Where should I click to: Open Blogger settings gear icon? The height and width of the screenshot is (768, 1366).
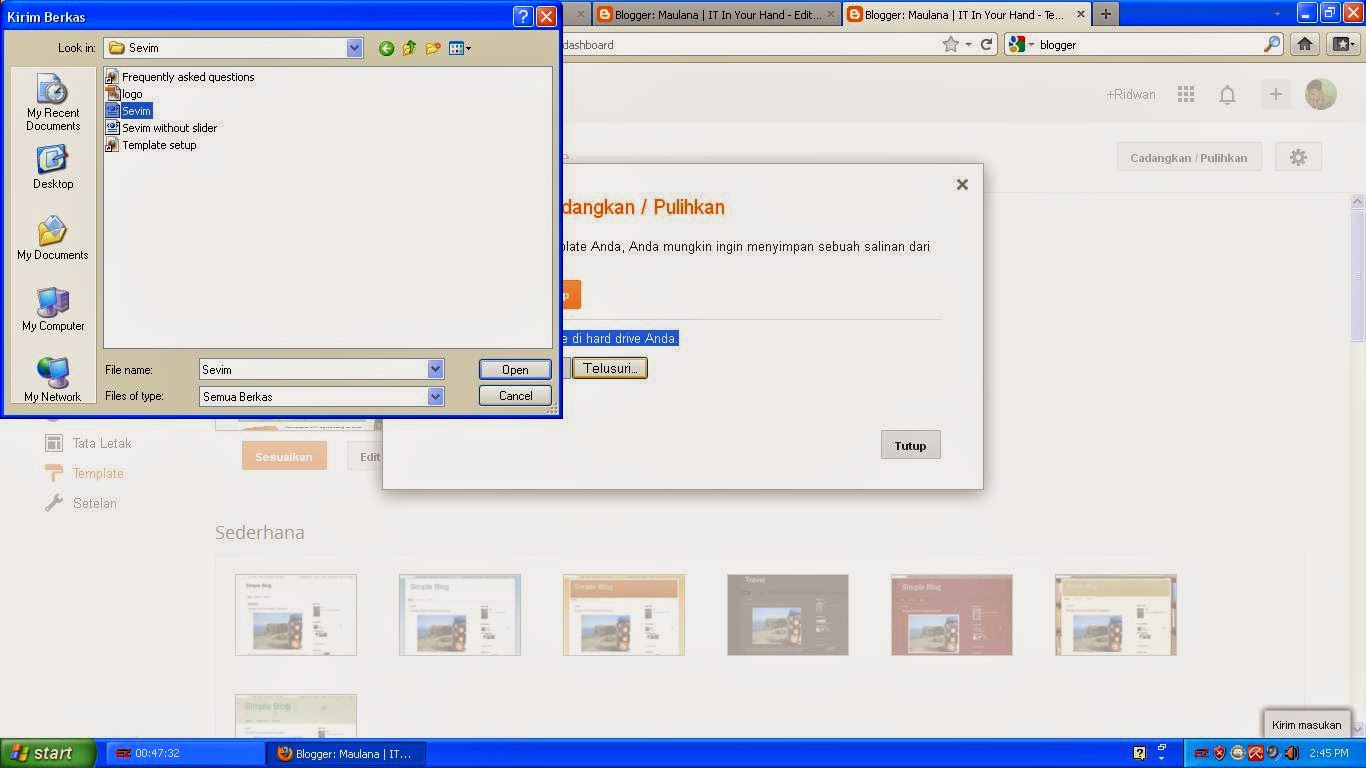coord(1298,157)
